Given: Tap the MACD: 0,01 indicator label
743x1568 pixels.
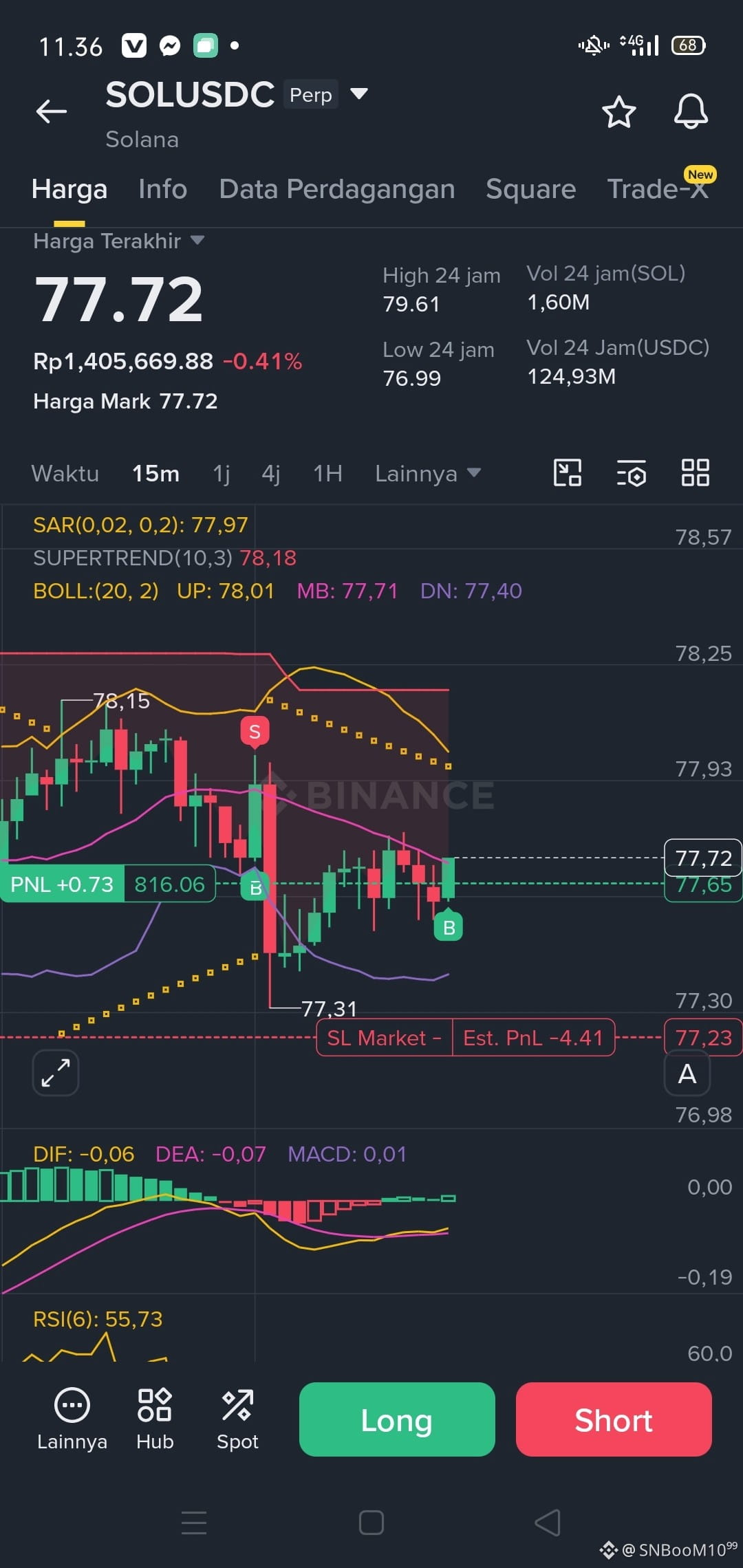Looking at the screenshot, I should click(347, 1154).
